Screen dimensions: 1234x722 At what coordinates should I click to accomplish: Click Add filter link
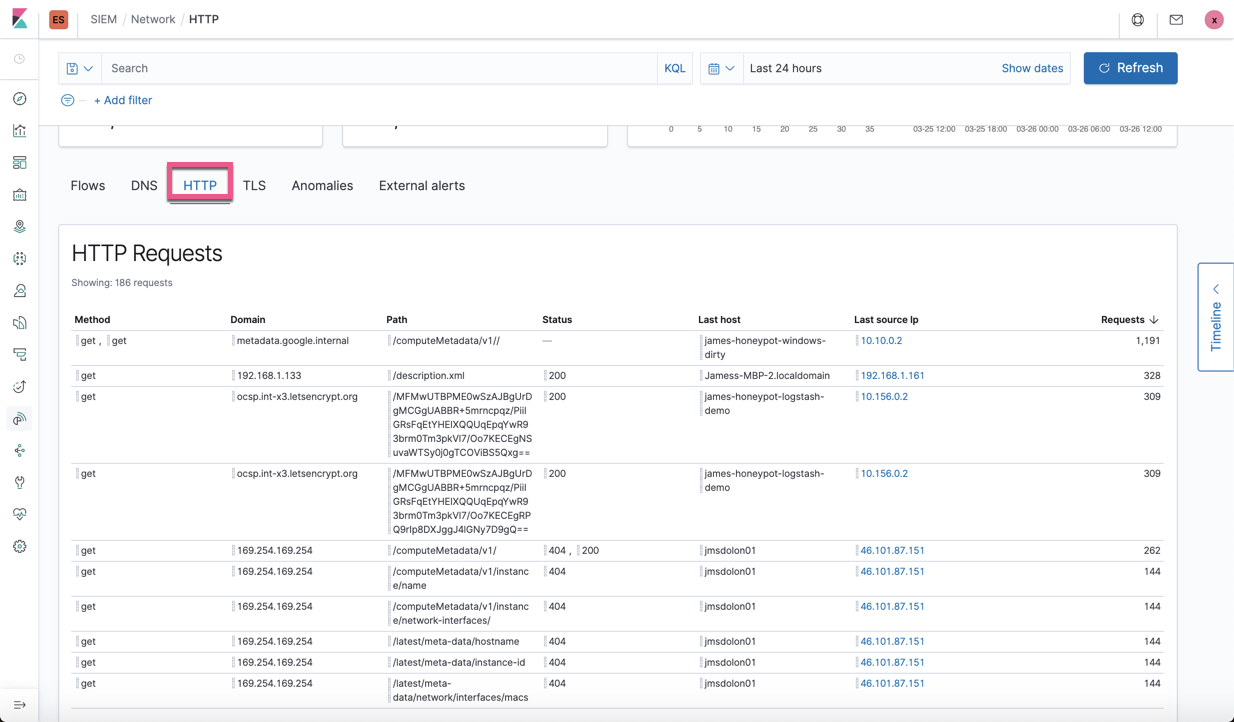pyautogui.click(x=123, y=100)
